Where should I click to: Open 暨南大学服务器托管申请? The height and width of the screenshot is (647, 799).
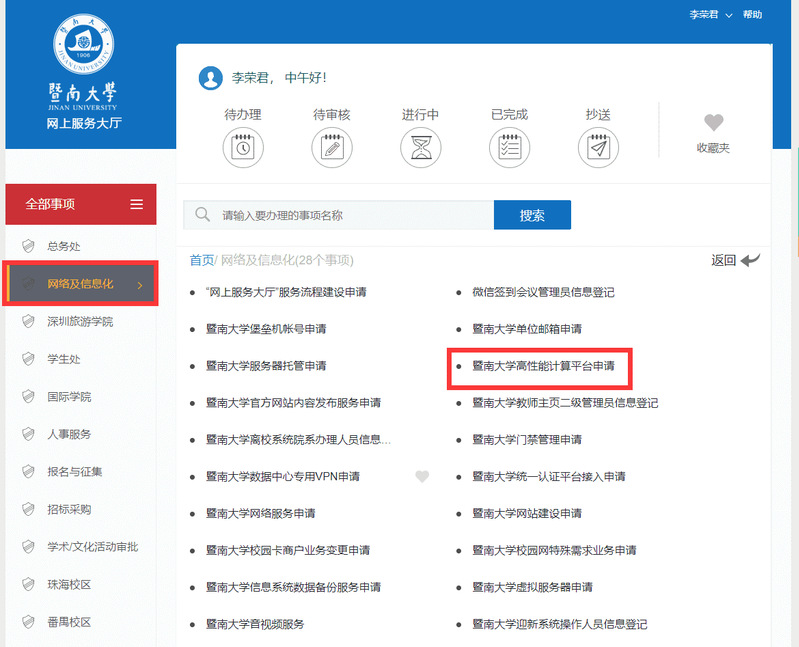(266, 366)
